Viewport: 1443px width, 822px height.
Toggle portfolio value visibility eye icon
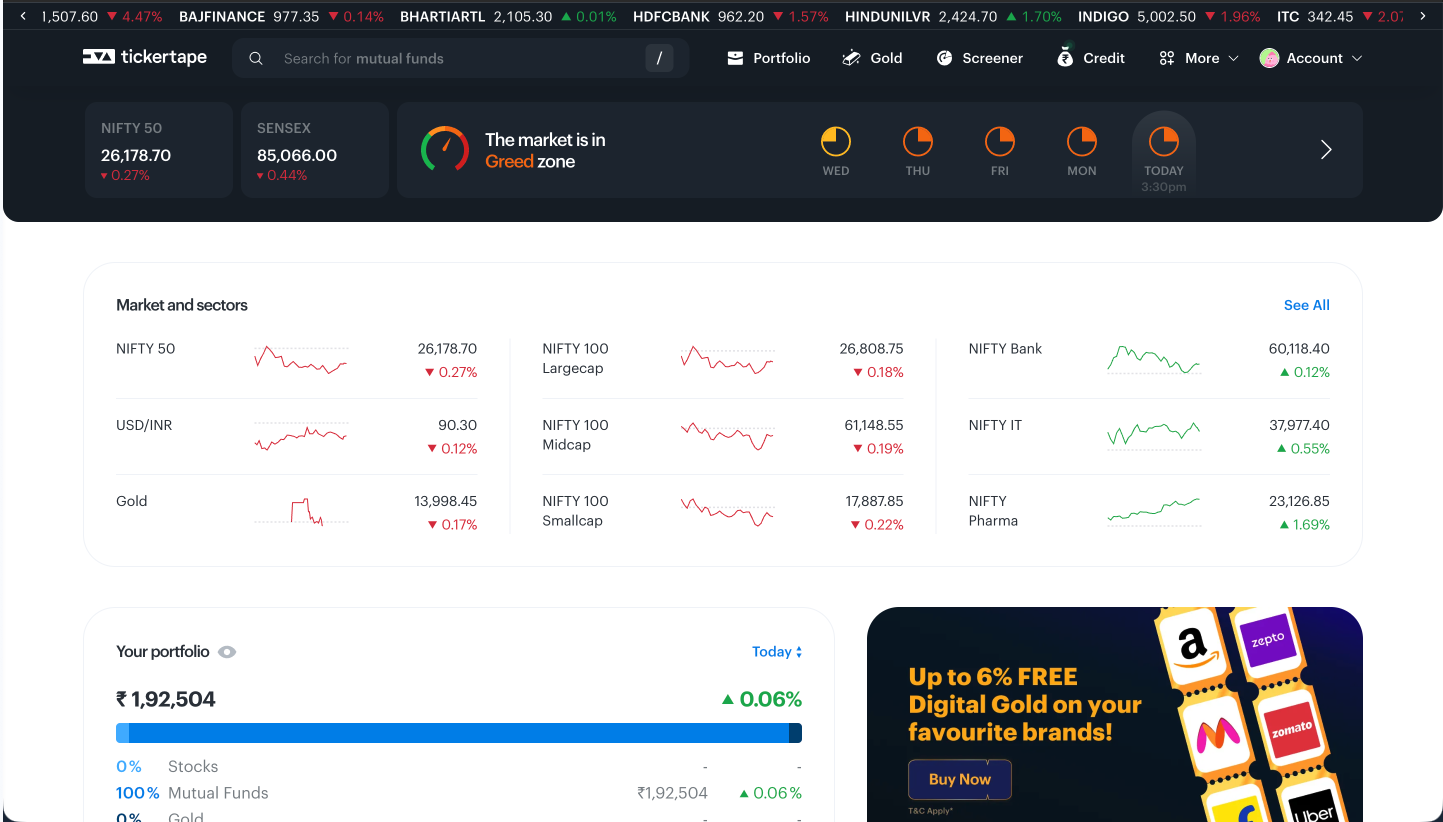coord(227,652)
